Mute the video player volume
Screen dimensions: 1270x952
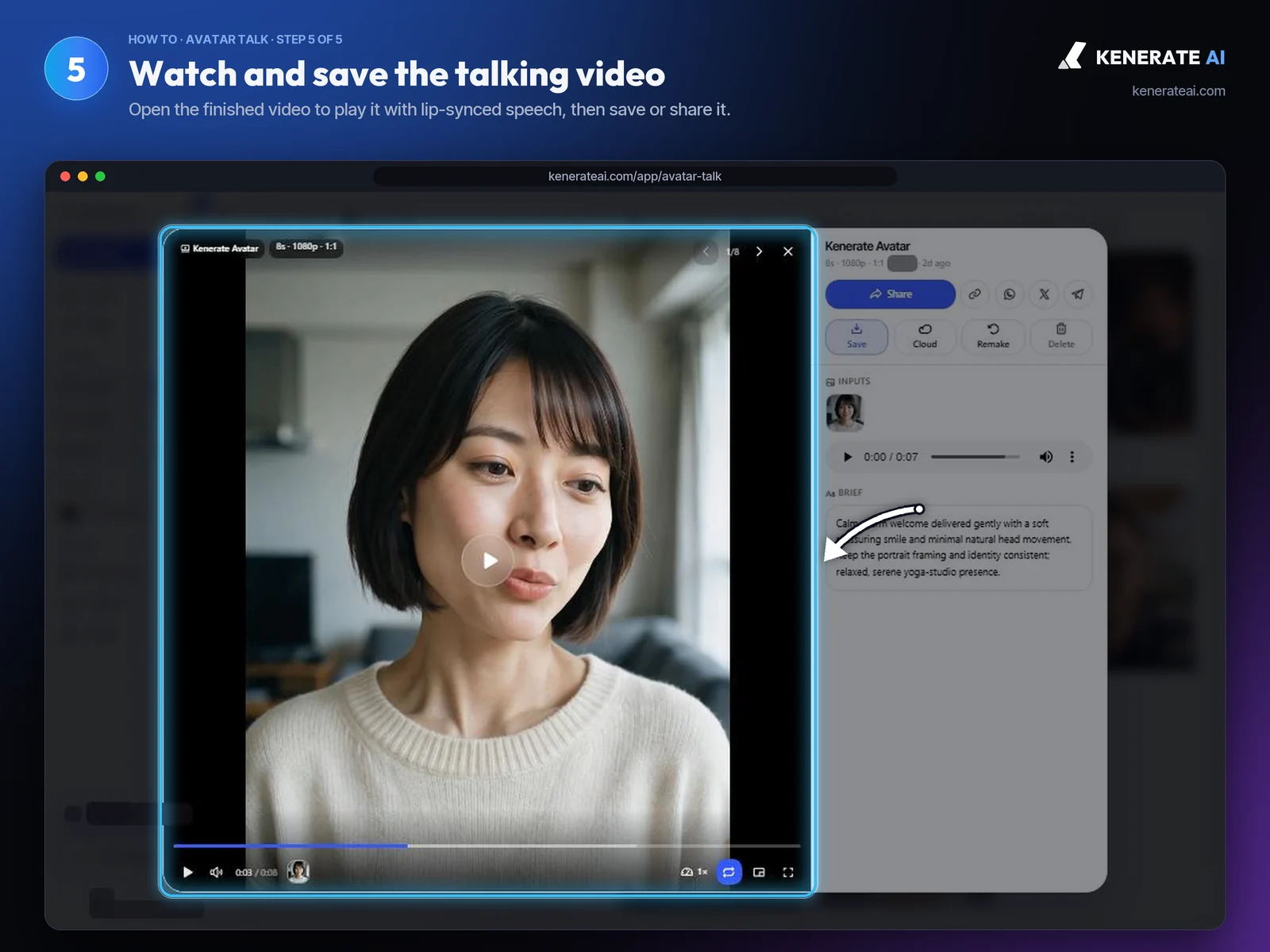(216, 872)
